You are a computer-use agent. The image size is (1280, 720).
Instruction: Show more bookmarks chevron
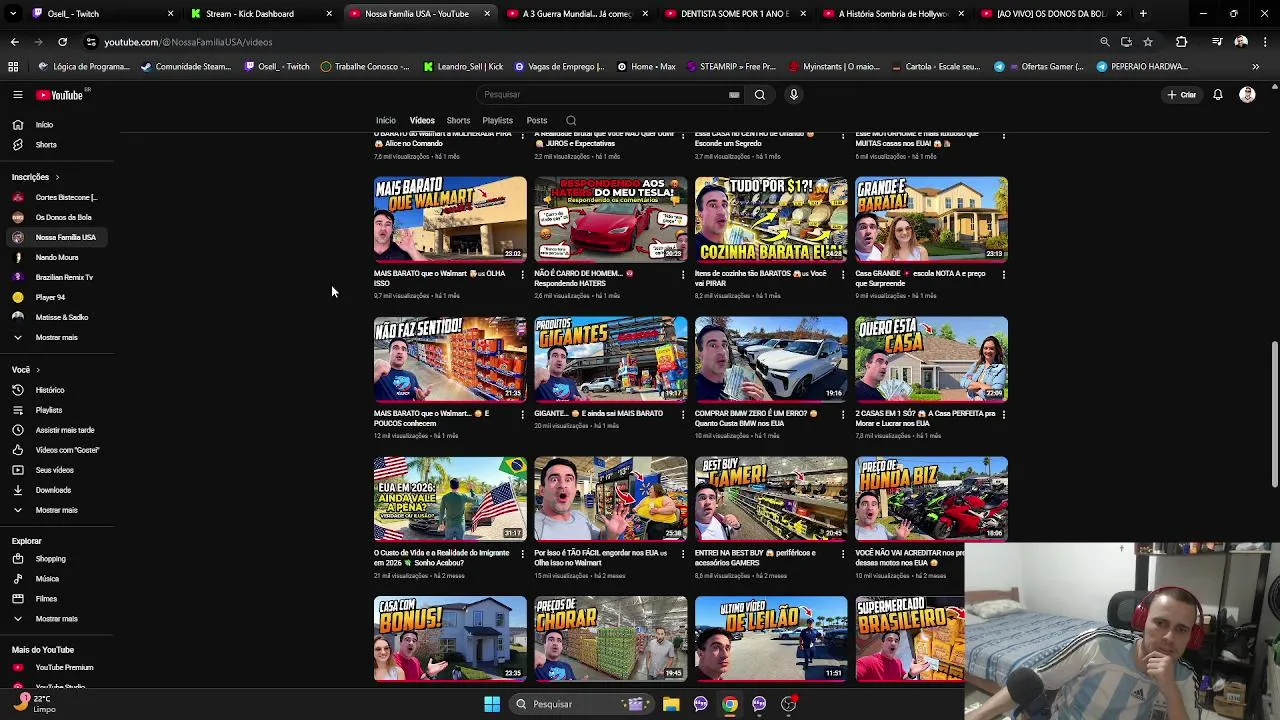coord(1256,67)
